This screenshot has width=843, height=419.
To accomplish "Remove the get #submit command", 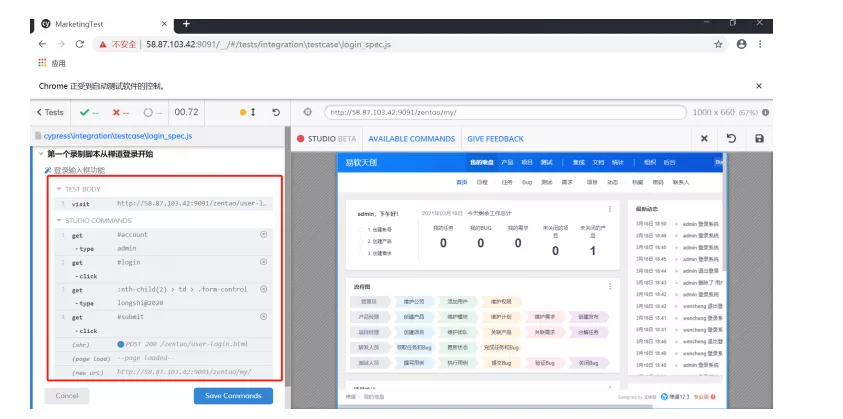I will coord(263,316).
